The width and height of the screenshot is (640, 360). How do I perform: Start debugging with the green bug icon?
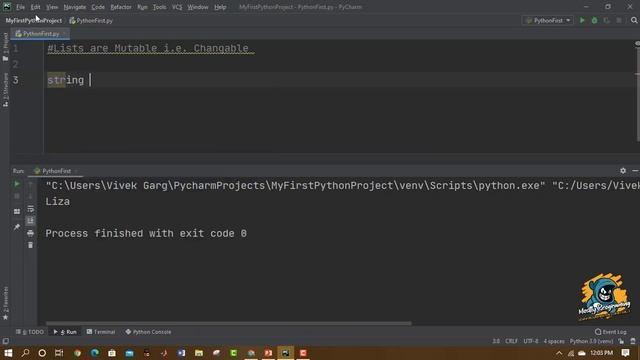click(594, 20)
